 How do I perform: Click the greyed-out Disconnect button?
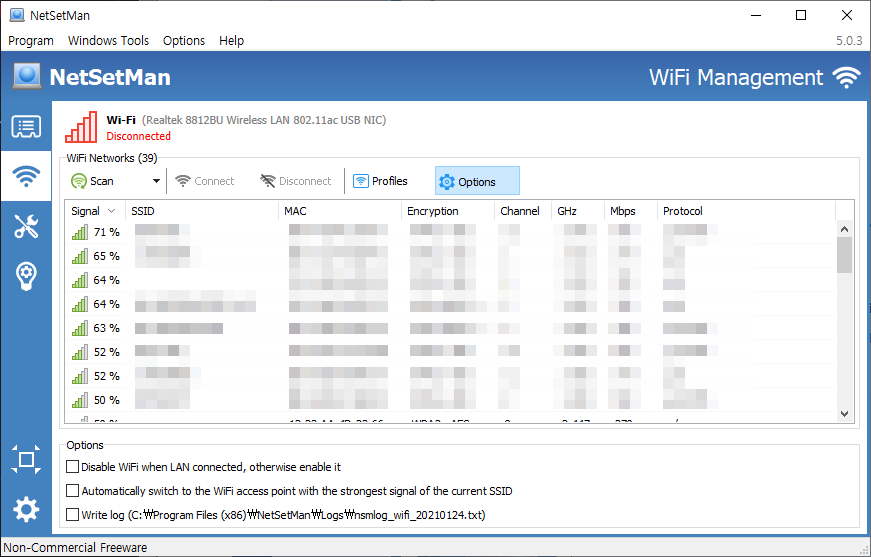tap(296, 181)
